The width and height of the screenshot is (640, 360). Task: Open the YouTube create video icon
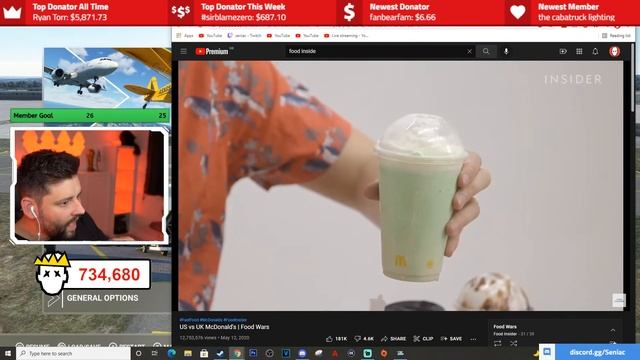click(563, 51)
